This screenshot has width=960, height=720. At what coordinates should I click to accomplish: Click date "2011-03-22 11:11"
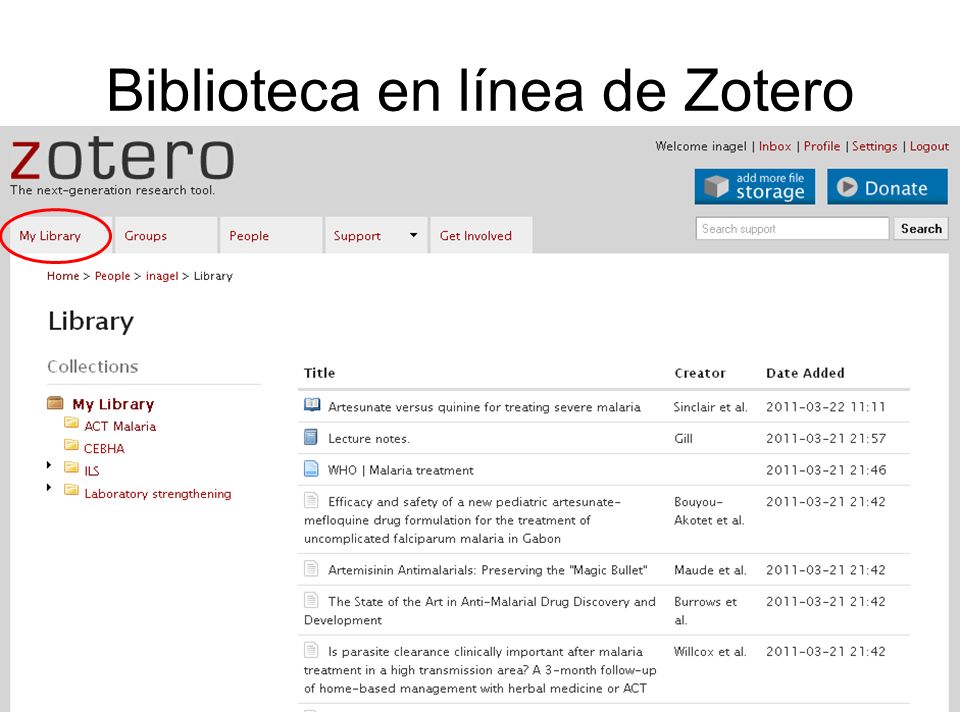(x=826, y=407)
